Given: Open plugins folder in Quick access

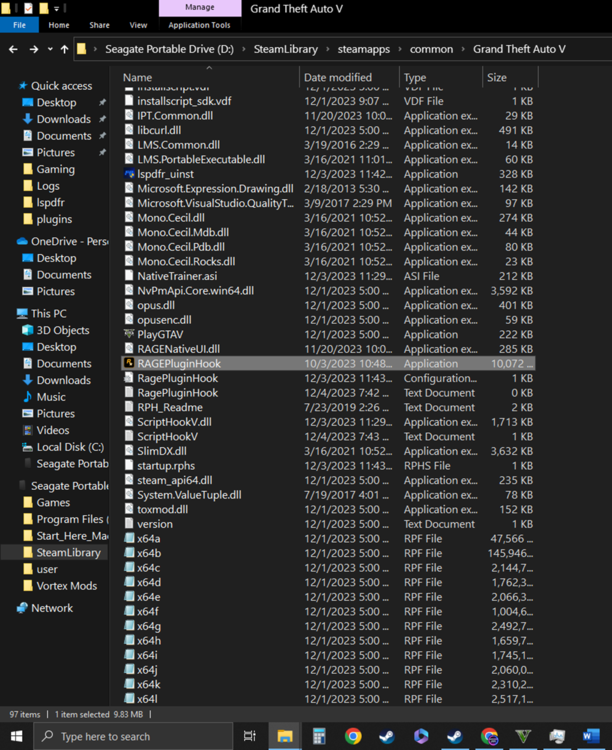Looking at the screenshot, I should click(54, 220).
